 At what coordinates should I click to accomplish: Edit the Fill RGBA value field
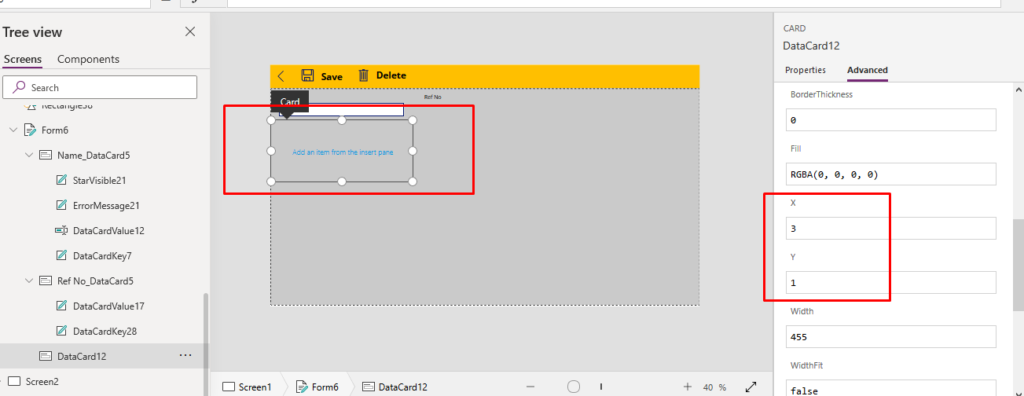(x=891, y=174)
